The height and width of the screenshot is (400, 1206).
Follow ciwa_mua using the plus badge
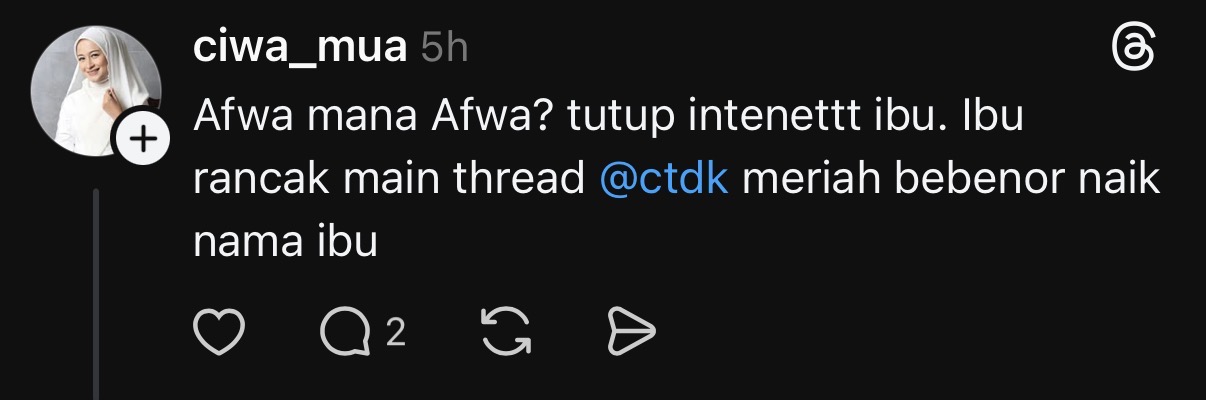tap(143, 143)
